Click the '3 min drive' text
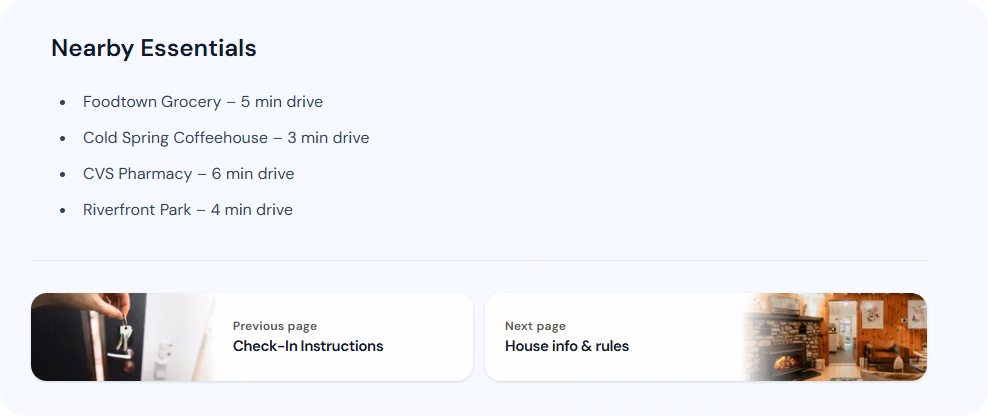Image resolution: width=988 pixels, height=416 pixels. (x=328, y=138)
